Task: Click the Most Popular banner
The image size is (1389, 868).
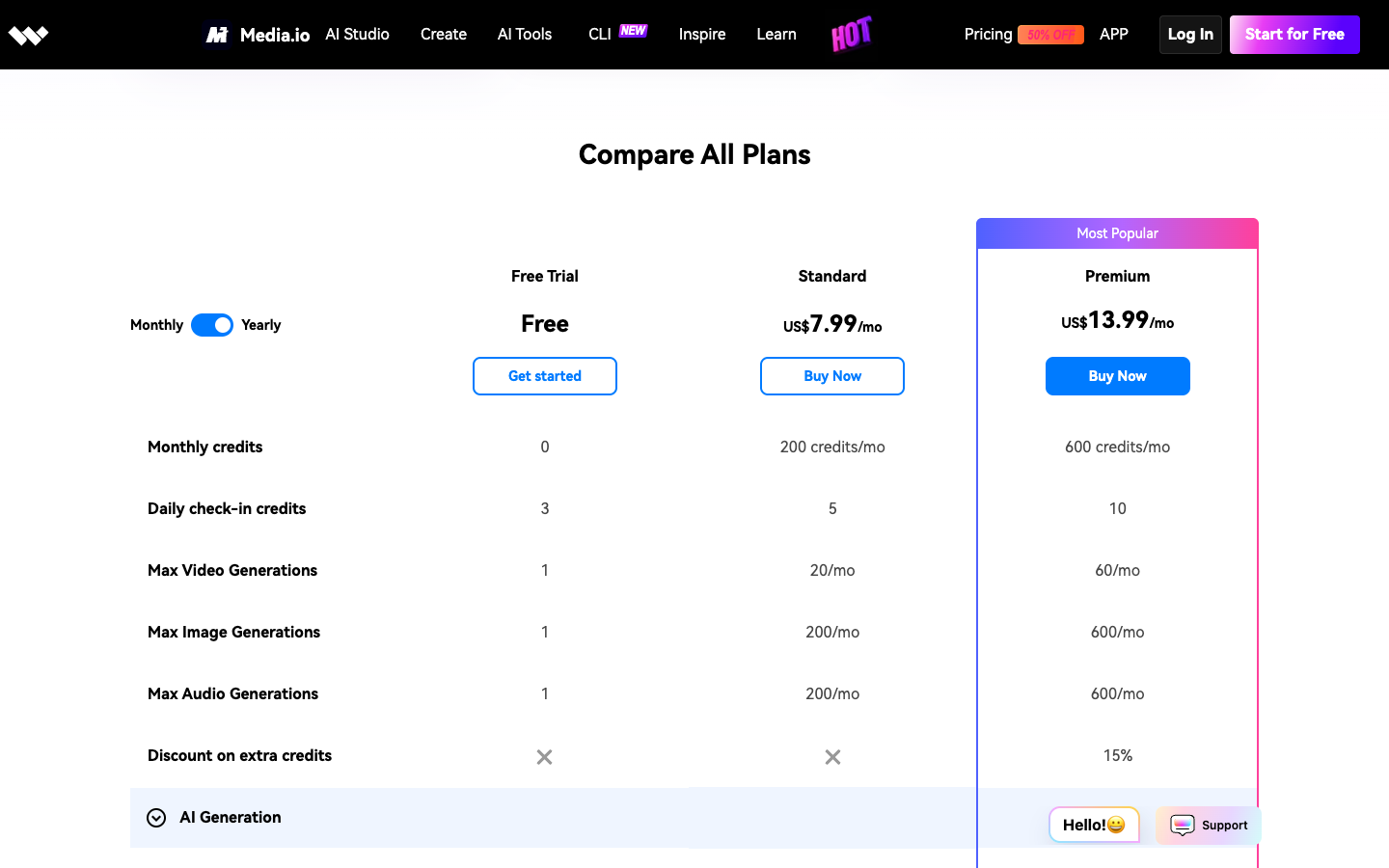Action: [1117, 233]
